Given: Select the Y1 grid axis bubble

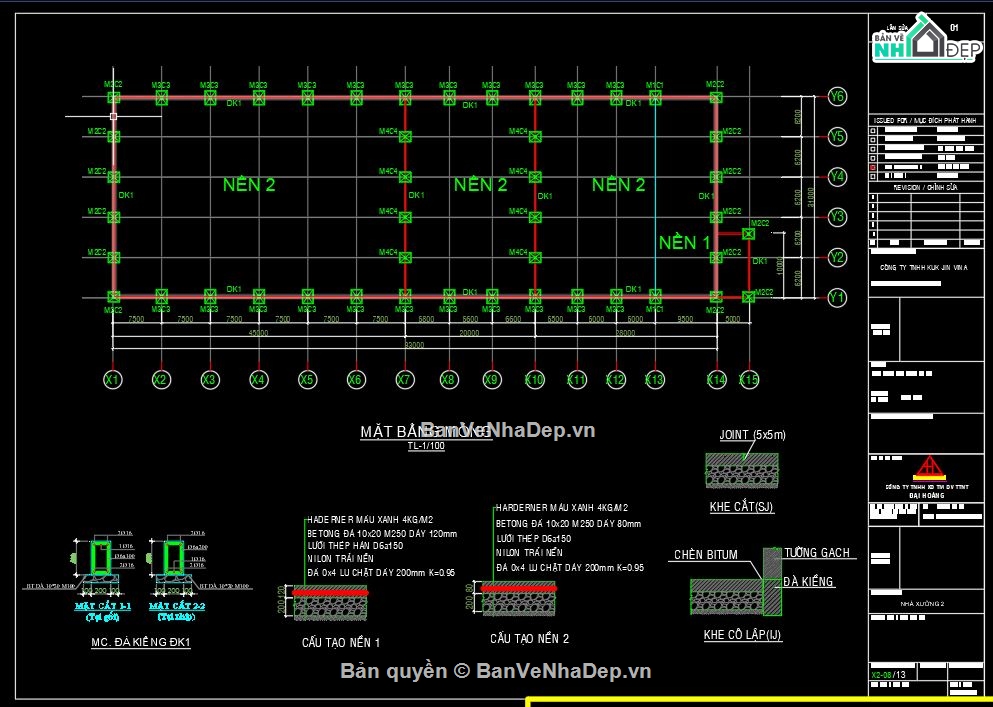Looking at the screenshot, I should 837,297.
